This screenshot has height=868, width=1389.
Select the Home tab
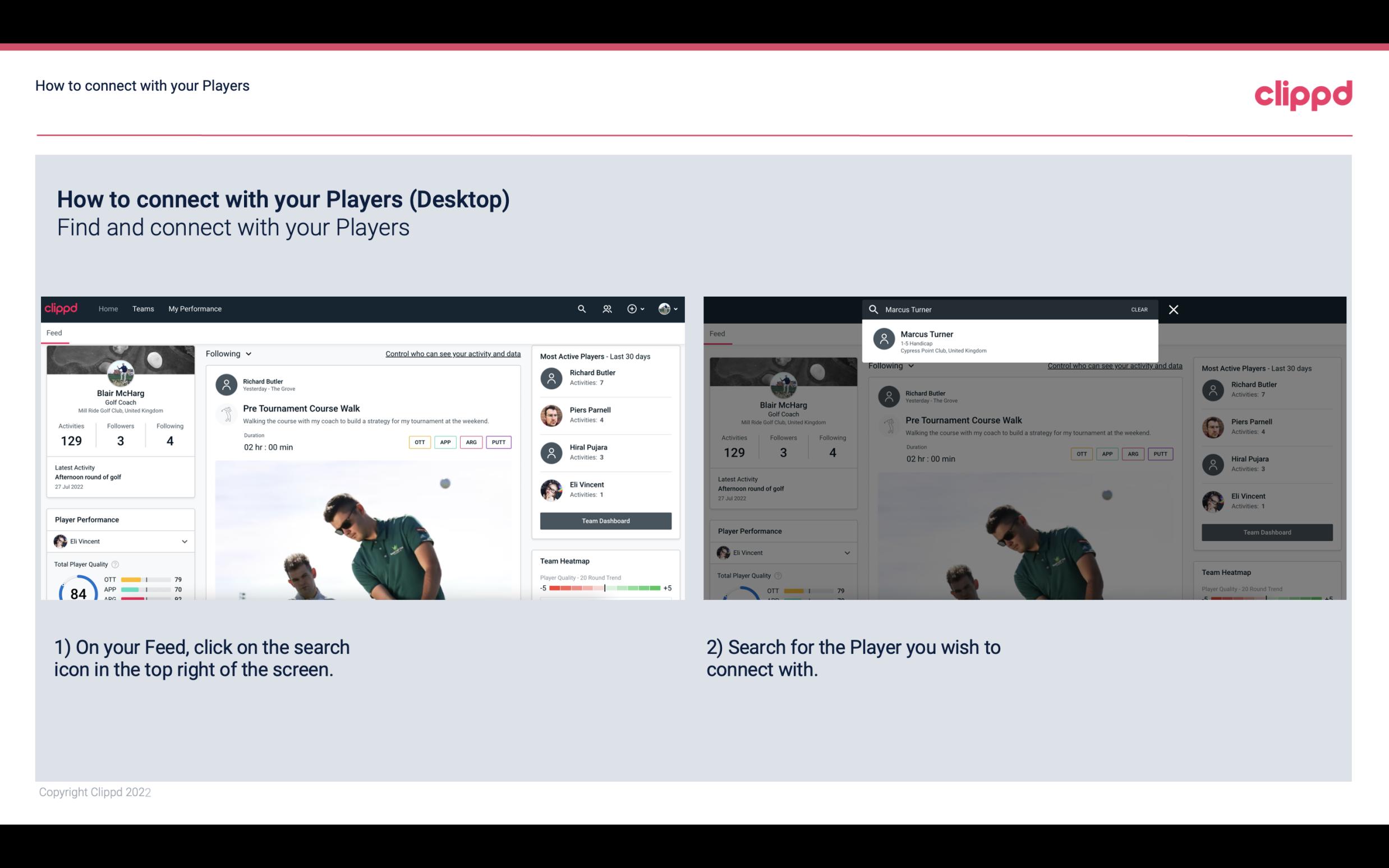[108, 308]
